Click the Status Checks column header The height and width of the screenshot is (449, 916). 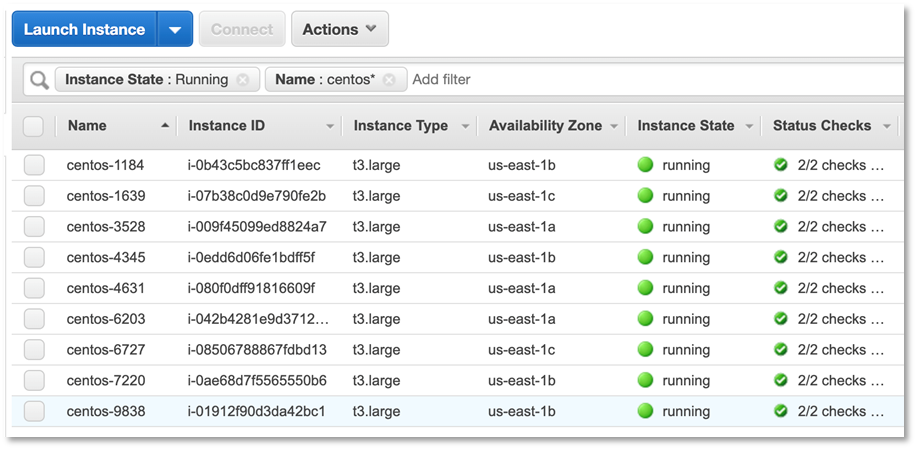point(821,126)
